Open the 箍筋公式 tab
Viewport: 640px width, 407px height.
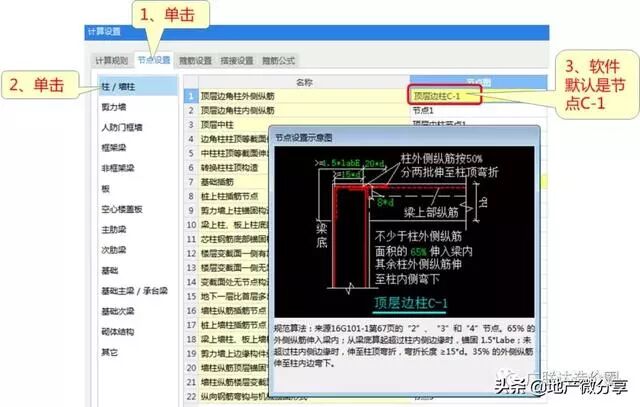(x=278, y=61)
